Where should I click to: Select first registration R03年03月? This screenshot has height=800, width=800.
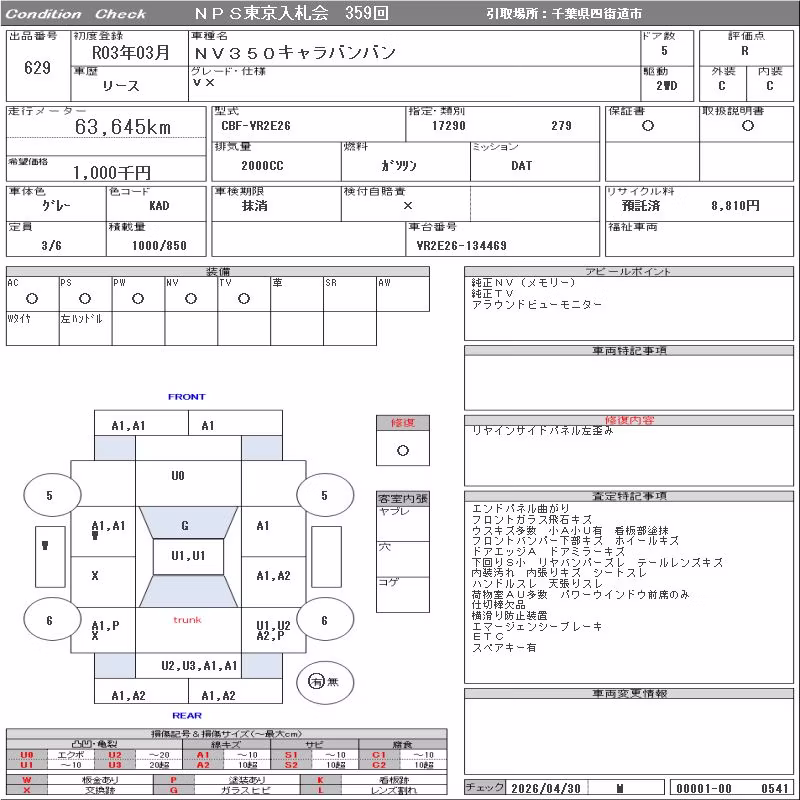coord(131,52)
